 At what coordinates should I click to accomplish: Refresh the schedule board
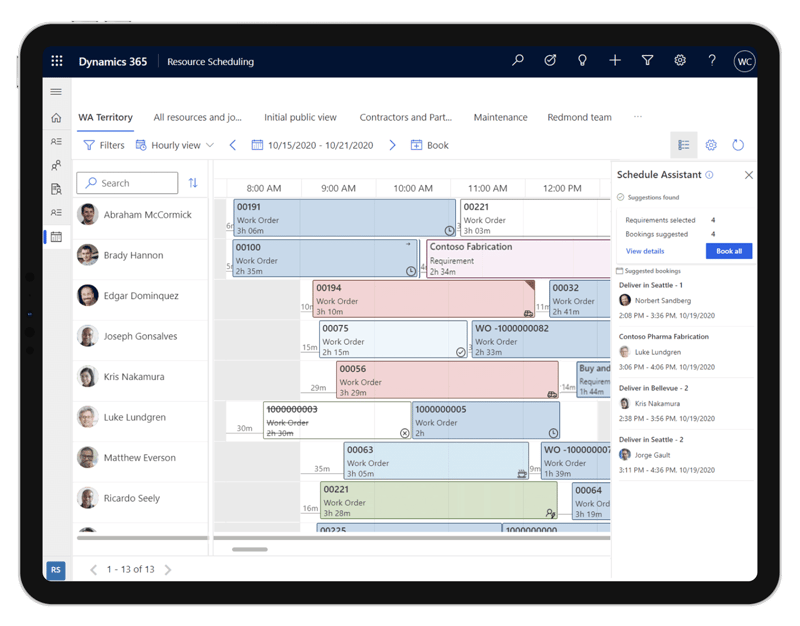pos(738,145)
